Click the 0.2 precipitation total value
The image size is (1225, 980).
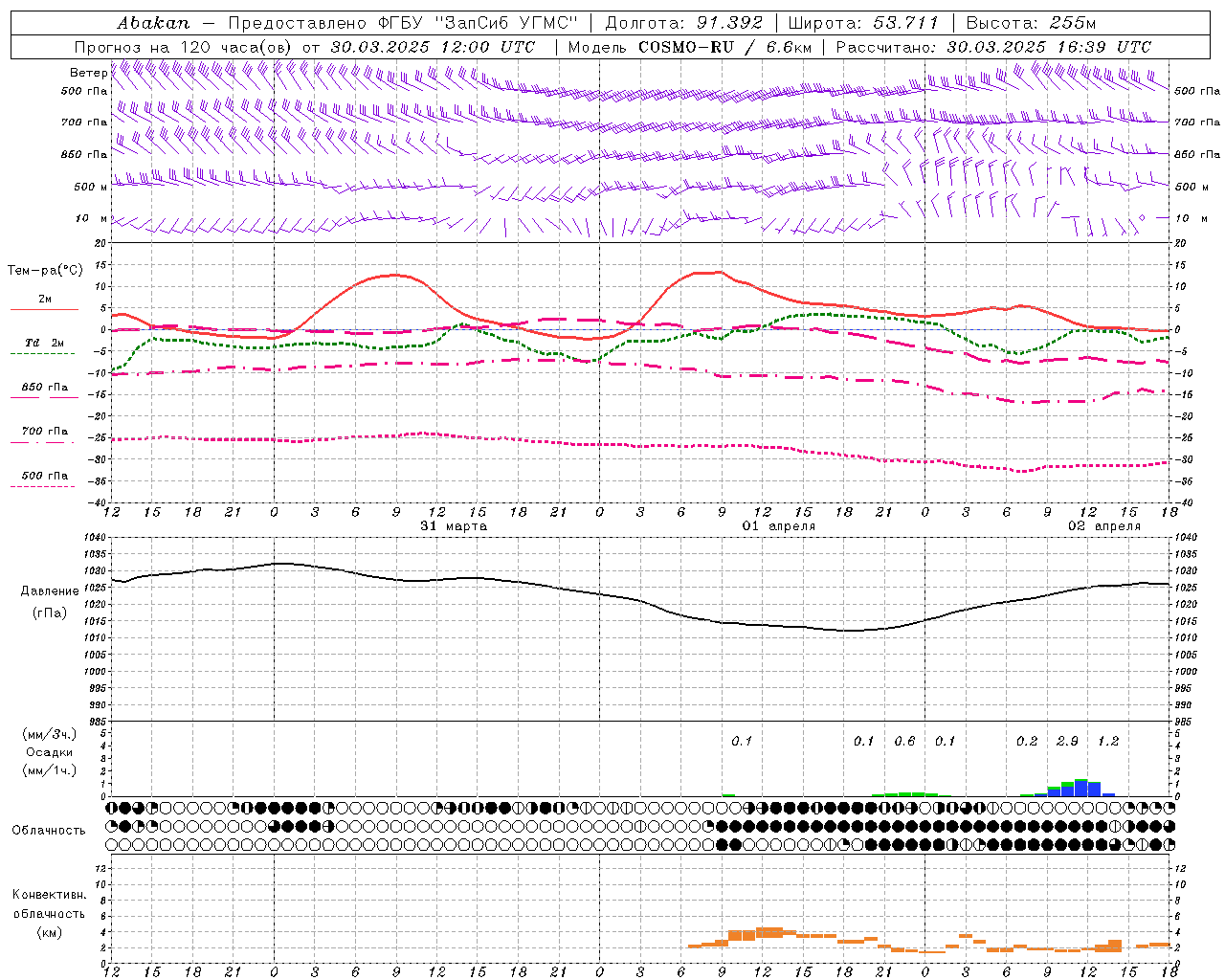click(x=1027, y=742)
